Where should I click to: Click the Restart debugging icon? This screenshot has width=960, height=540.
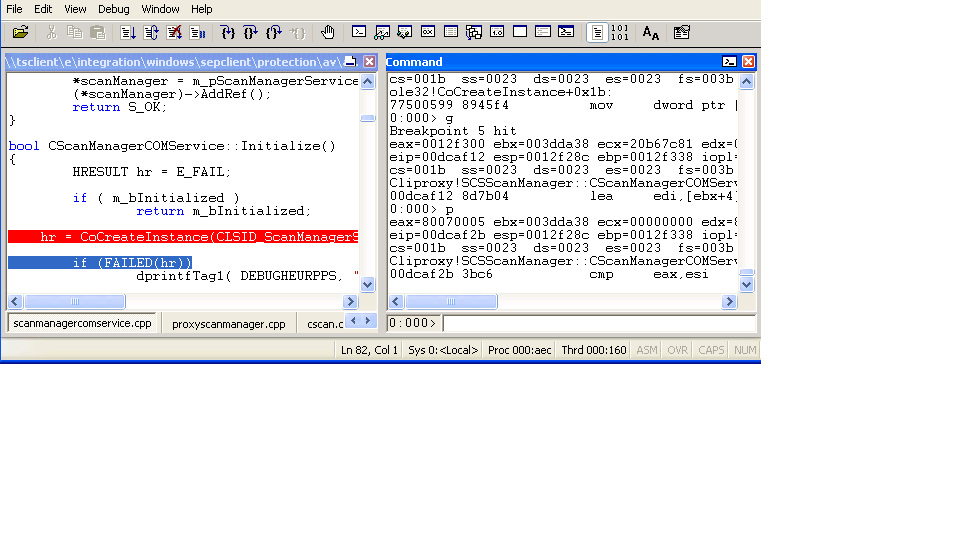151,32
